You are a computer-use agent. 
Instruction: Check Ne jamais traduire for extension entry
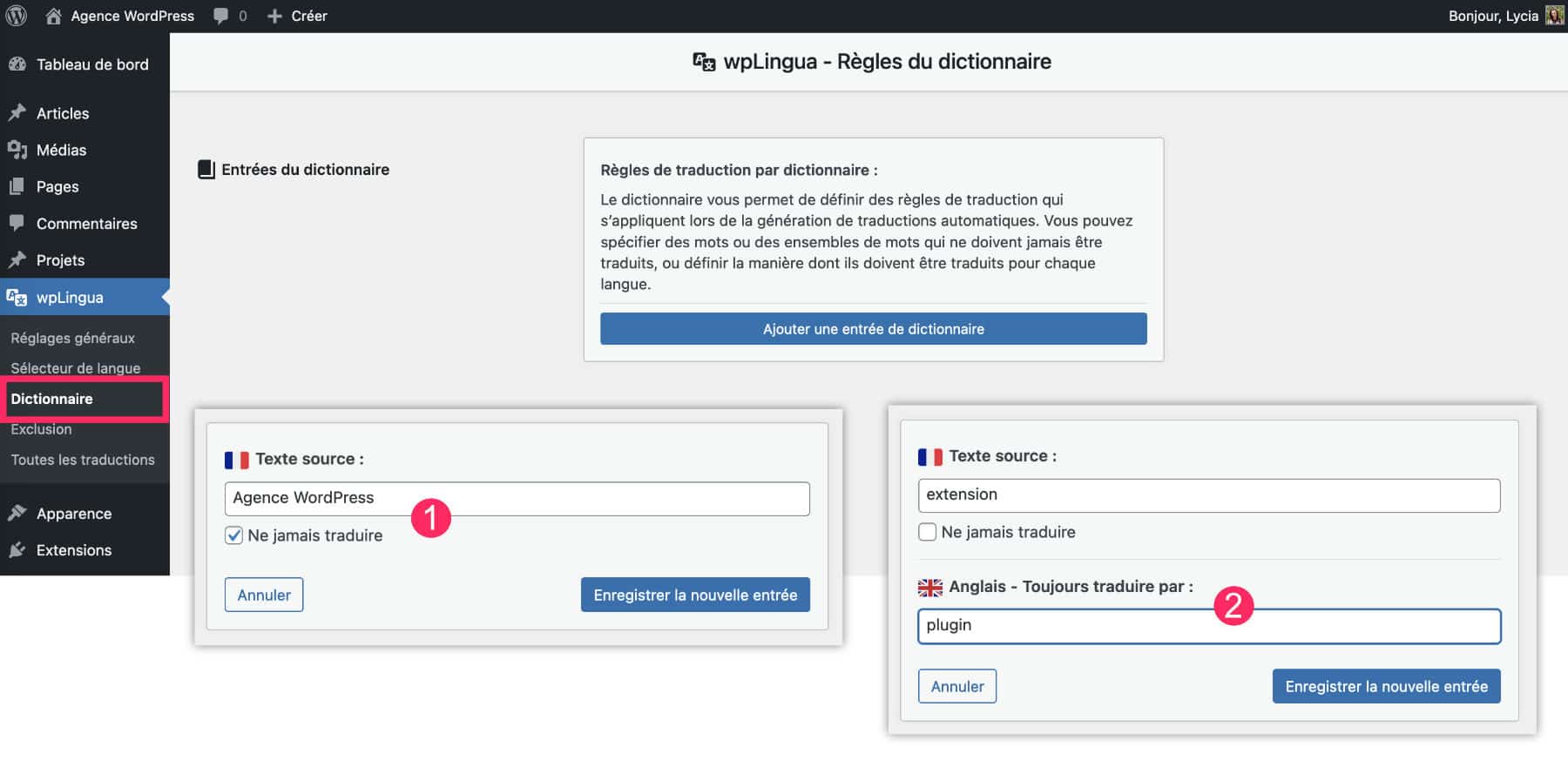[927, 532]
